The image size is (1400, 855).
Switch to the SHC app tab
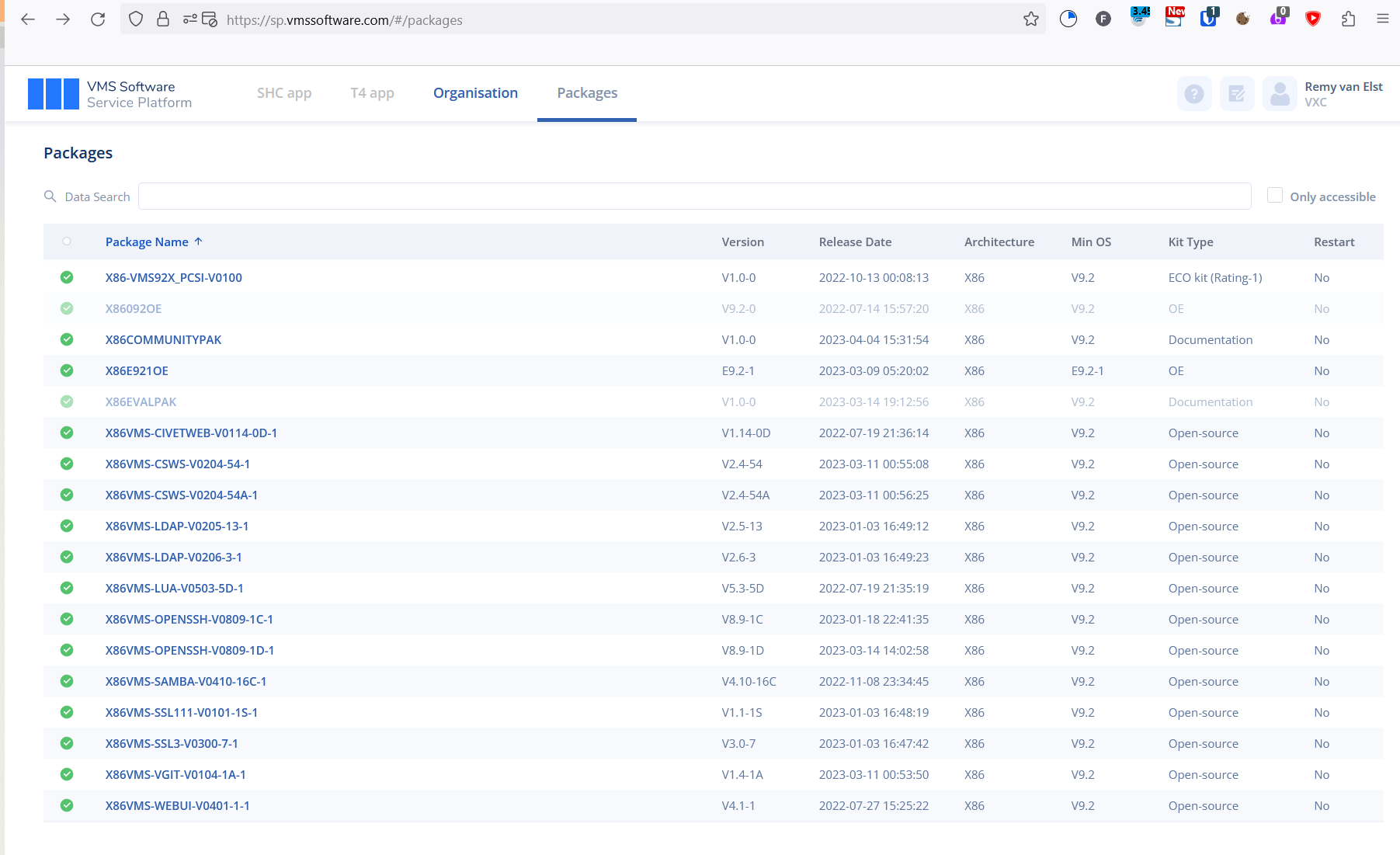[284, 92]
